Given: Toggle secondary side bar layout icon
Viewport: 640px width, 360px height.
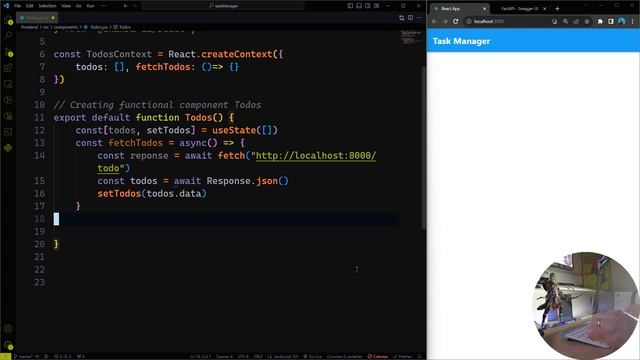Looking at the screenshot, I should 368,6.
